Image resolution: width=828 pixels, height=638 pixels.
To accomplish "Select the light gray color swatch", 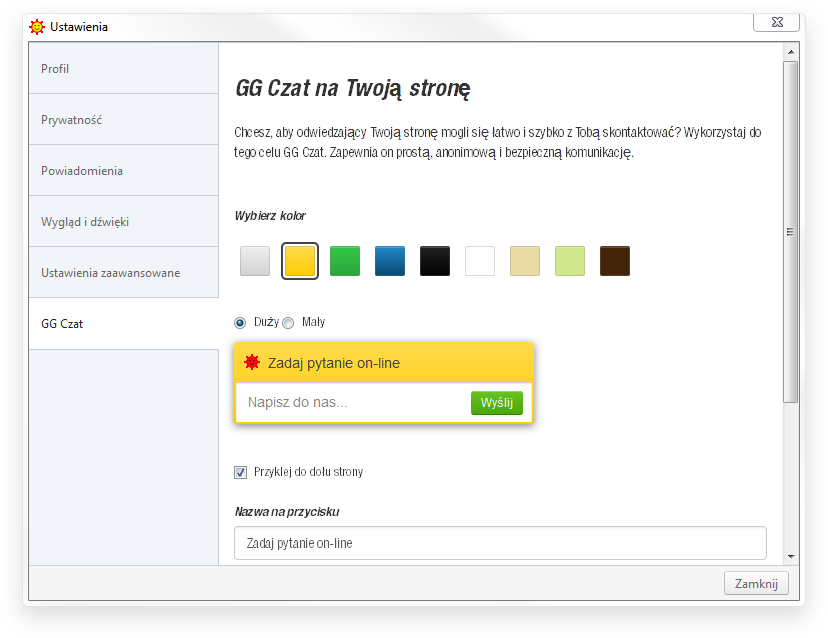I will (255, 261).
